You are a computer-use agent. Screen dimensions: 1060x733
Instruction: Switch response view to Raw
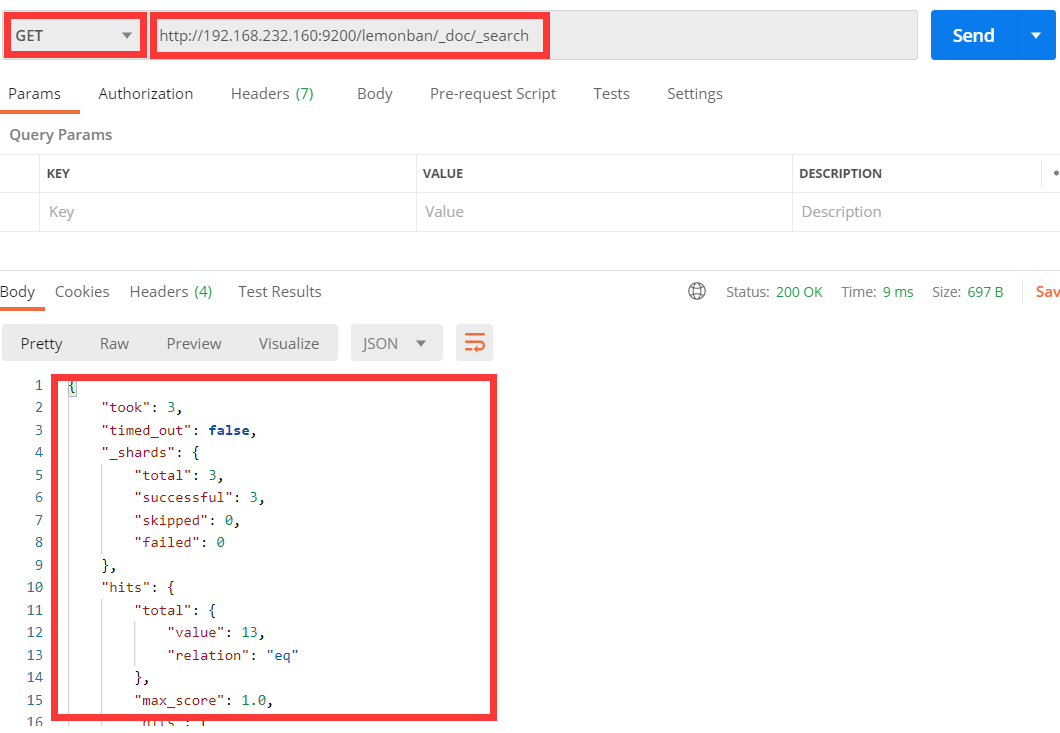[x=114, y=344]
